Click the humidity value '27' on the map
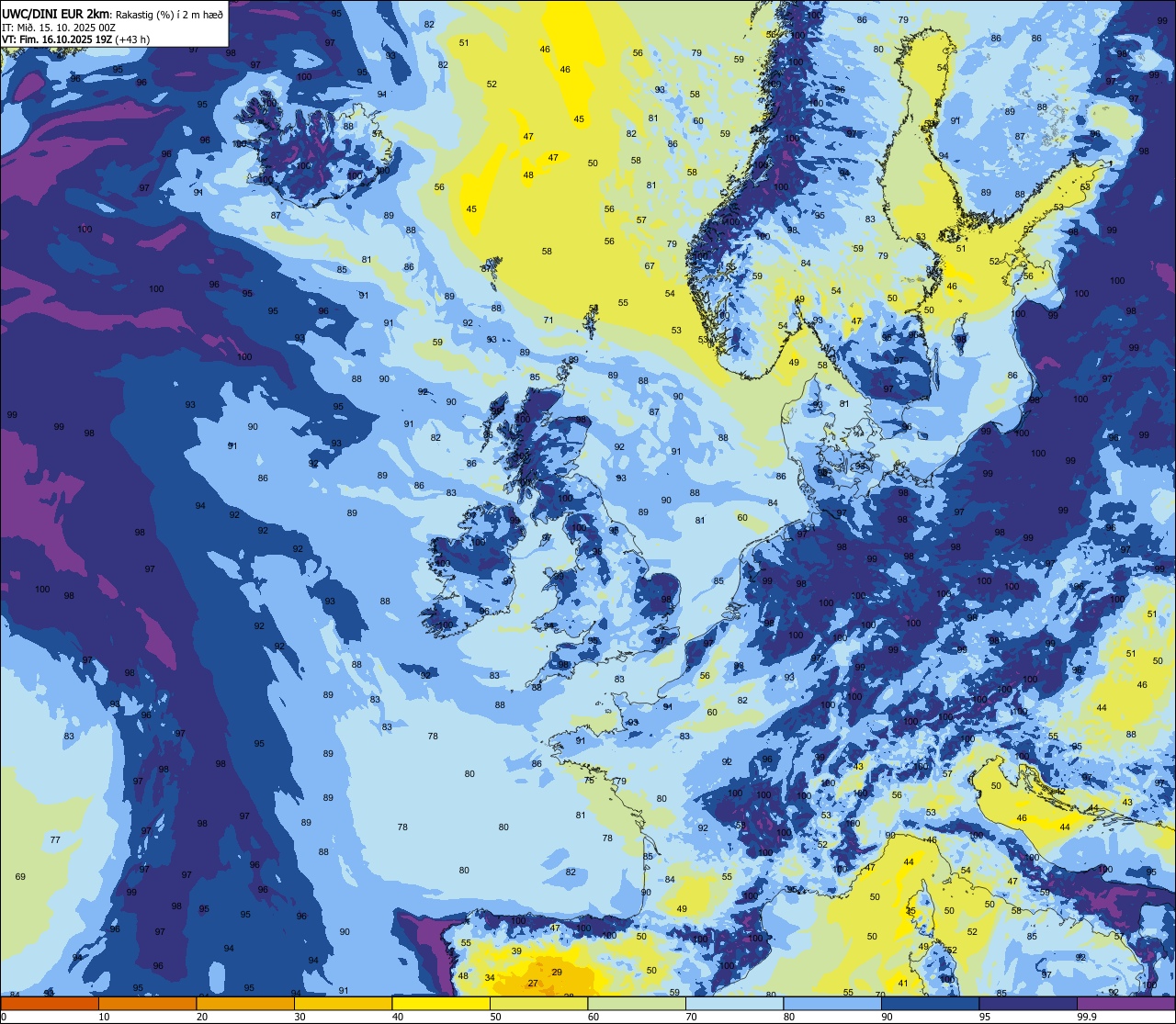The width and height of the screenshot is (1176, 1024). click(x=533, y=984)
